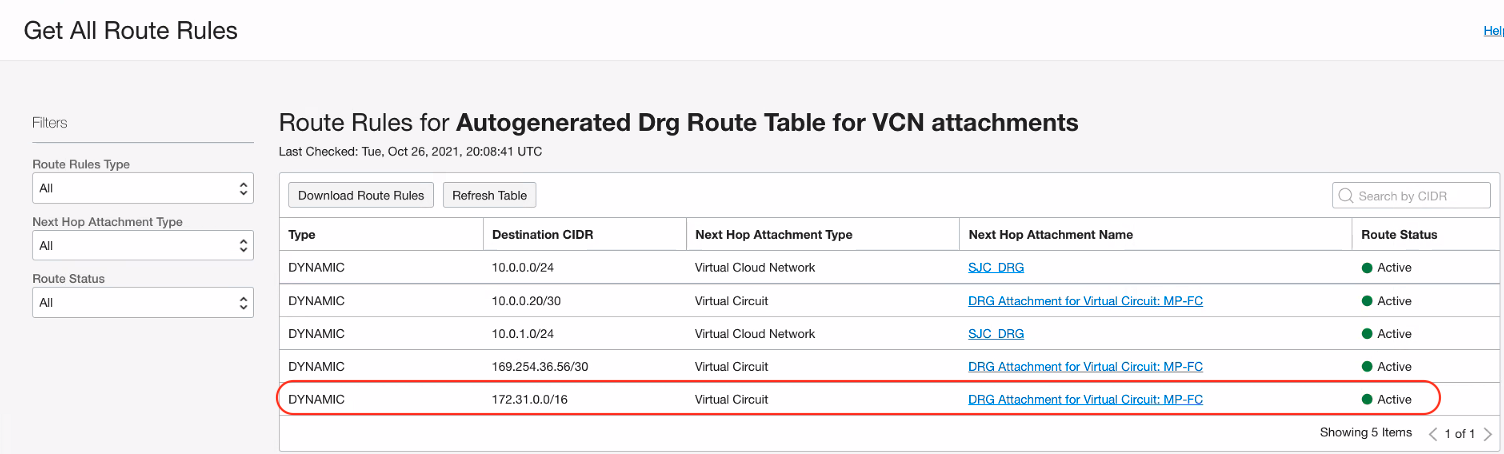Open DRG Attachment link for 10.0.0.20/30
This screenshot has width=1504, height=454.
[x=1085, y=301]
